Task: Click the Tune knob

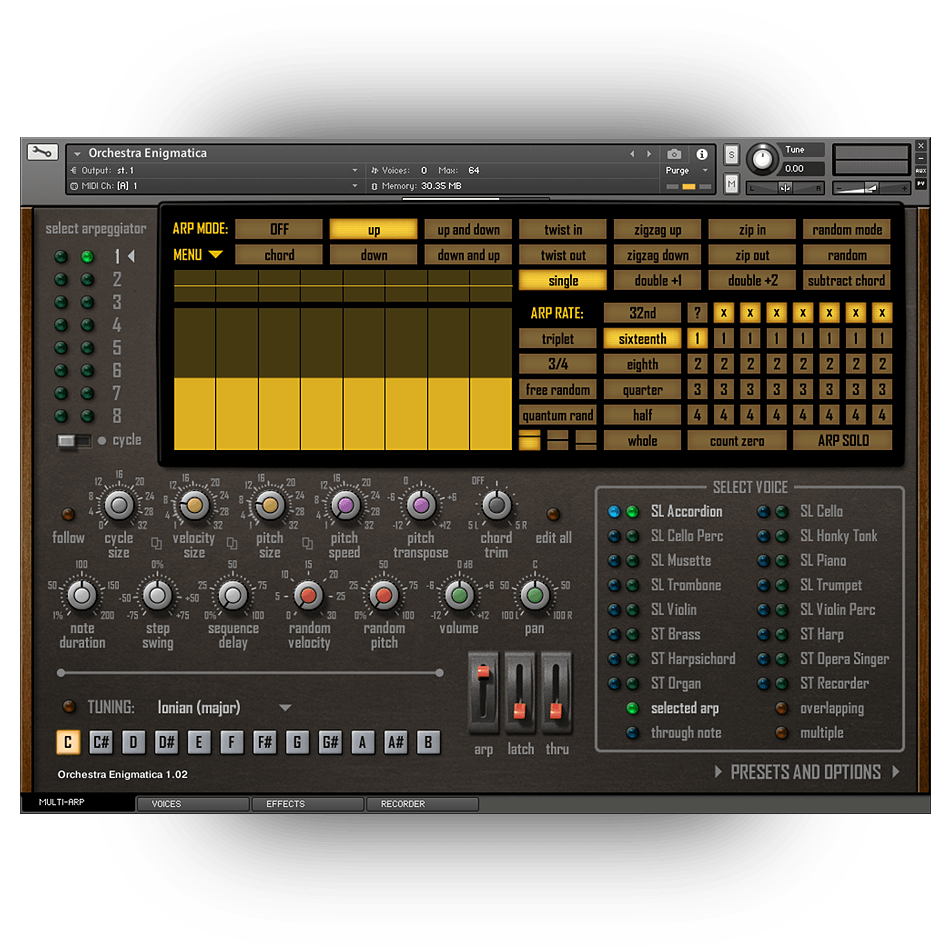Action: pos(762,159)
